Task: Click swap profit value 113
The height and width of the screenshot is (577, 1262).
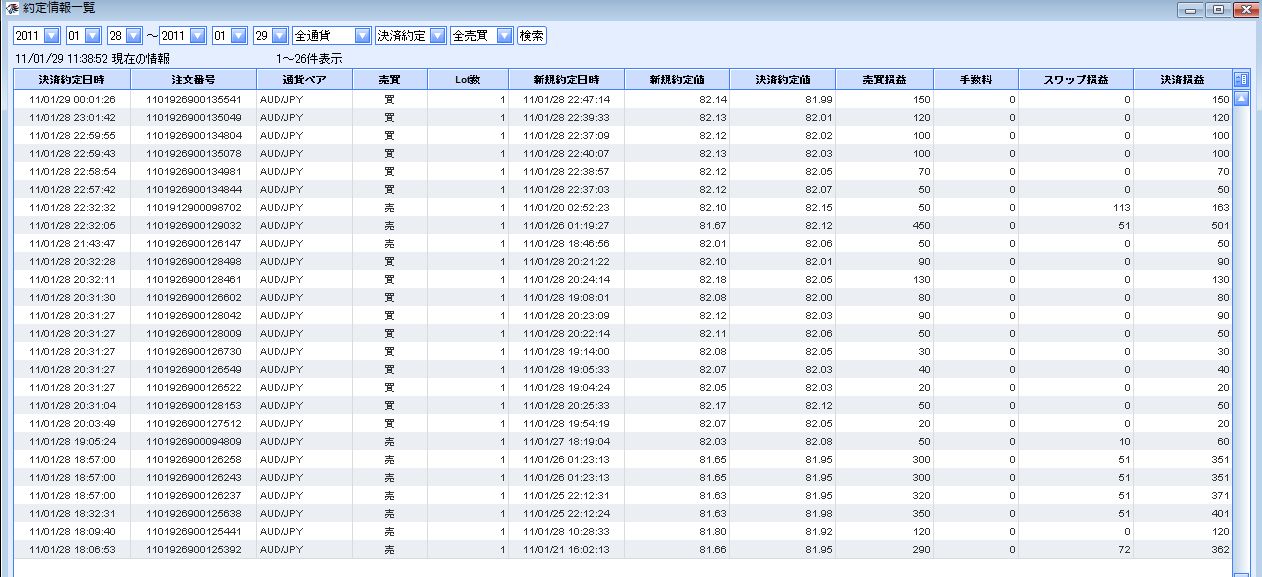Action: [x=1121, y=207]
